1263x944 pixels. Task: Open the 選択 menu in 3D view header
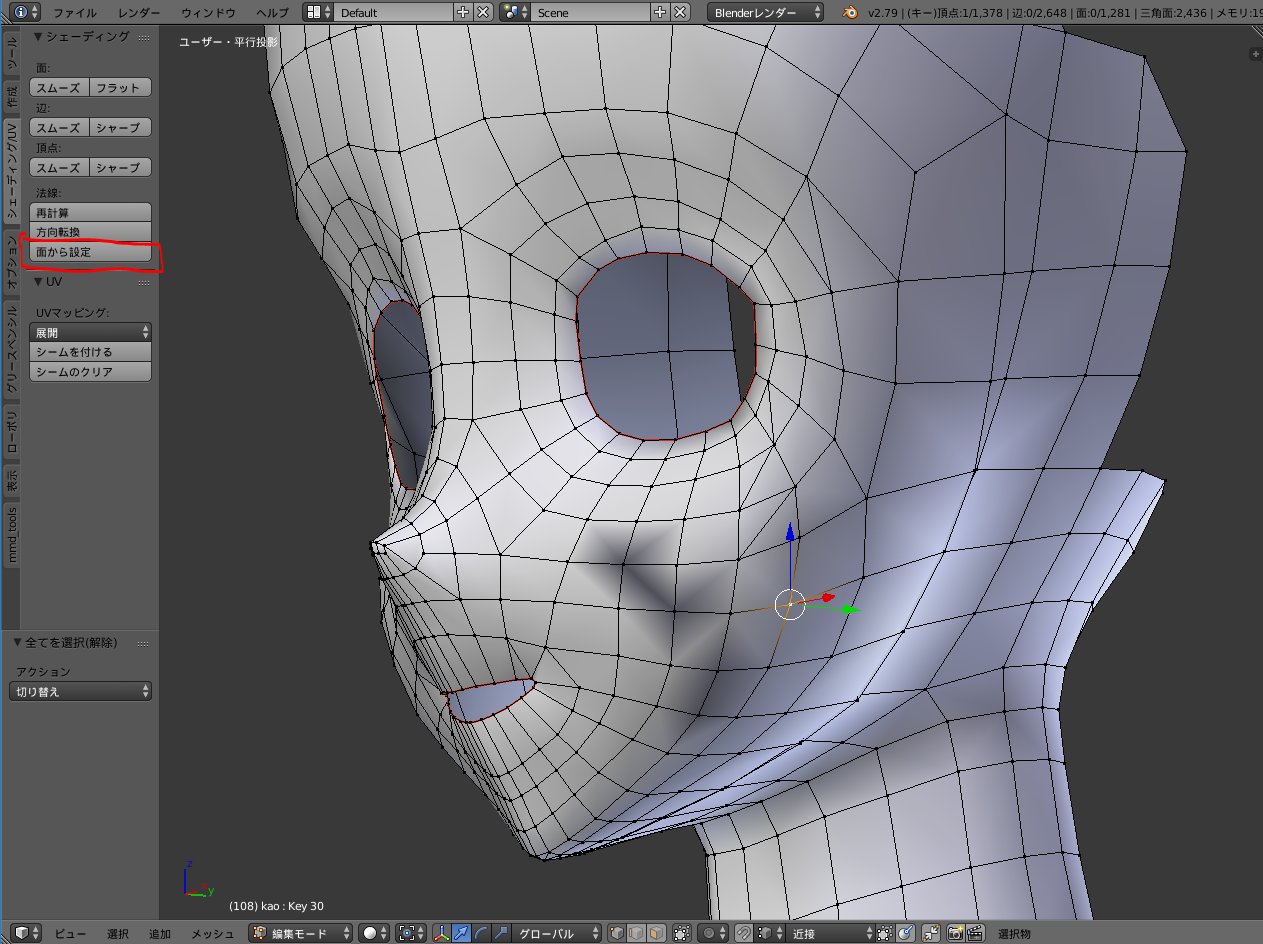point(117,933)
